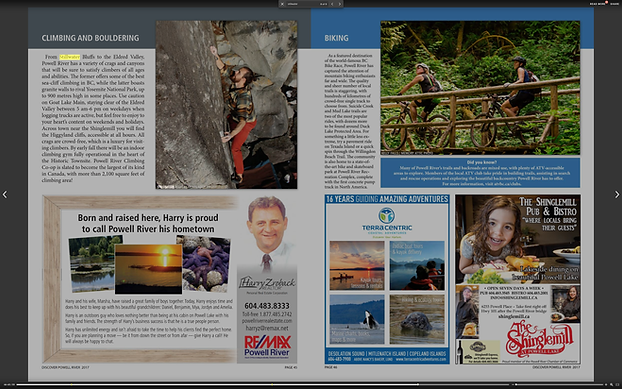Click the 'Did you know?' blue info box

click(x=480, y=173)
